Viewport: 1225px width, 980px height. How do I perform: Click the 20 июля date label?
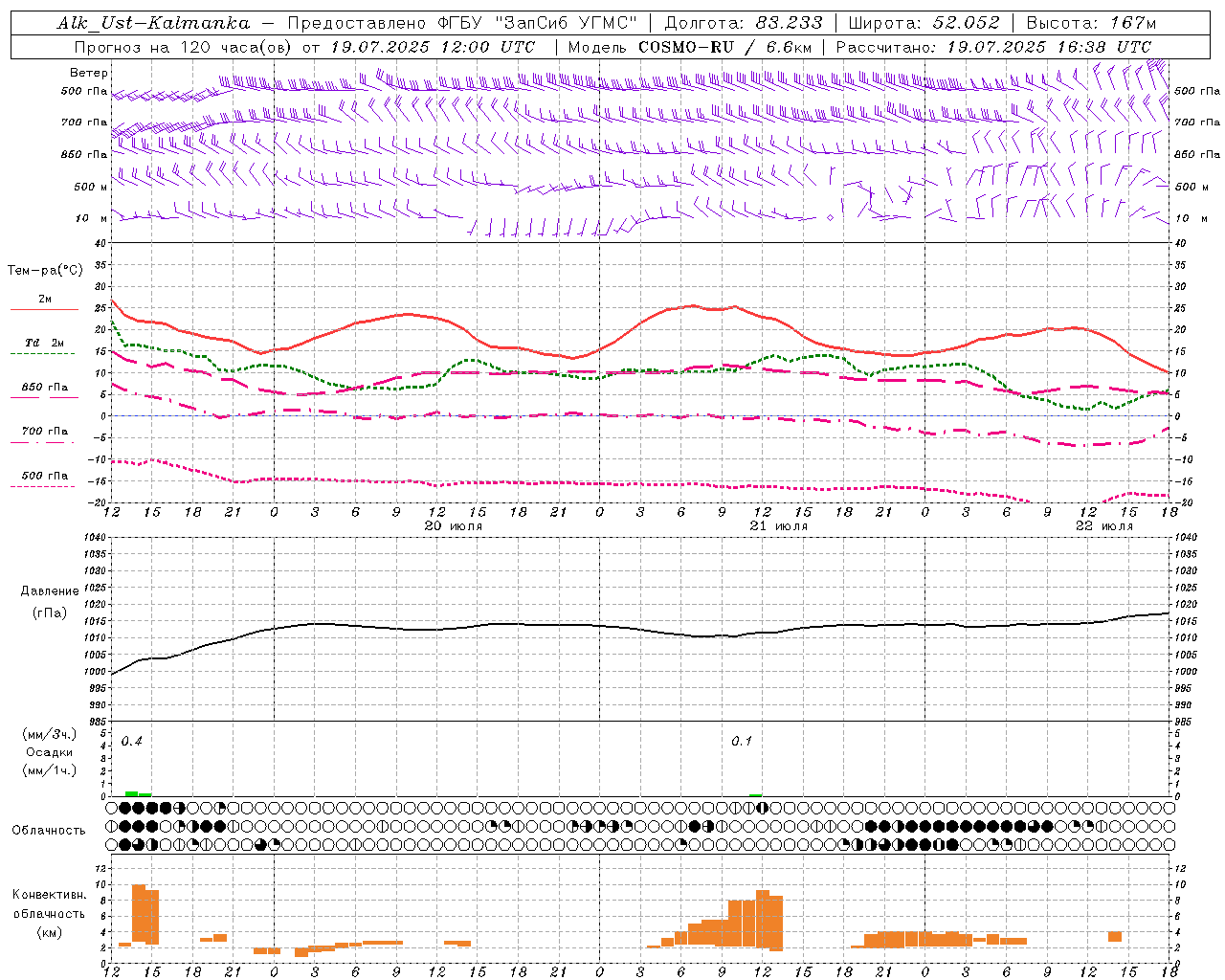tap(454, 526)
